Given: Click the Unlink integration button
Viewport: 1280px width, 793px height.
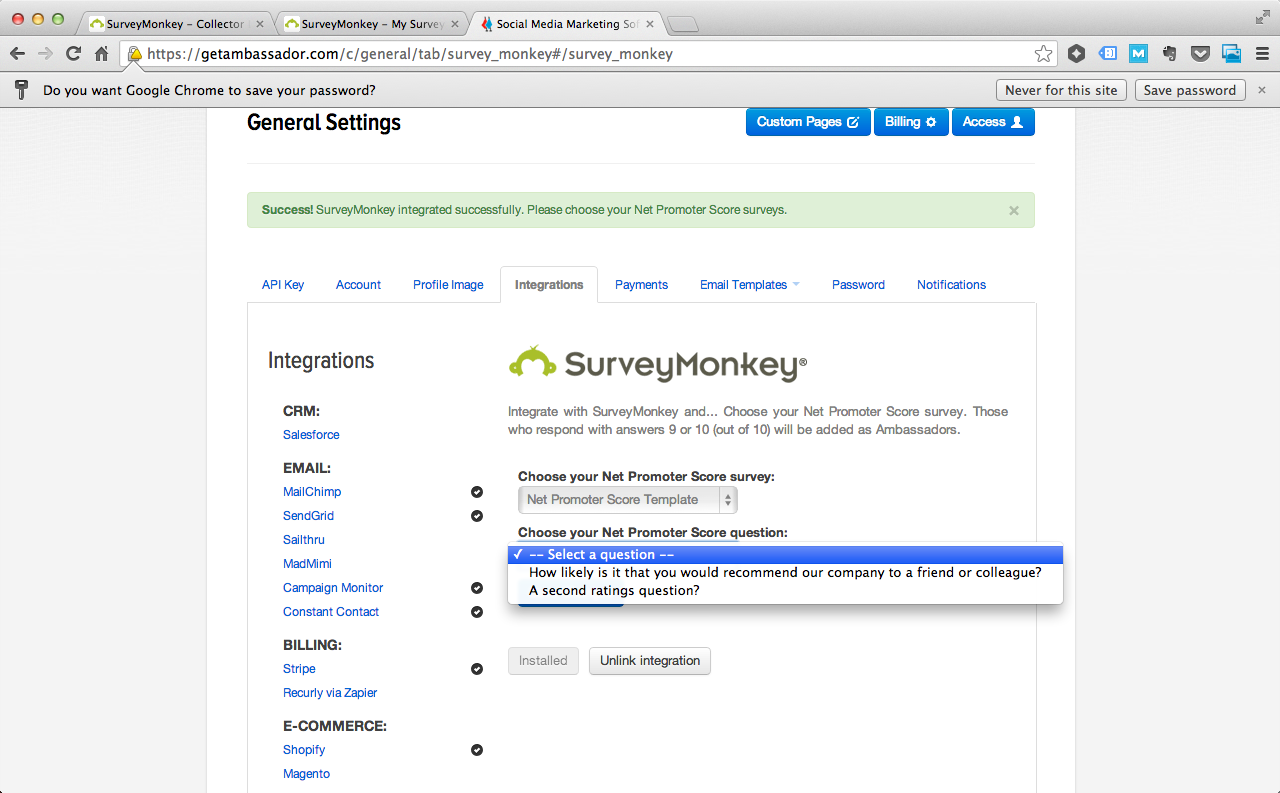Looking at the screenshot, I should point(649,661).
